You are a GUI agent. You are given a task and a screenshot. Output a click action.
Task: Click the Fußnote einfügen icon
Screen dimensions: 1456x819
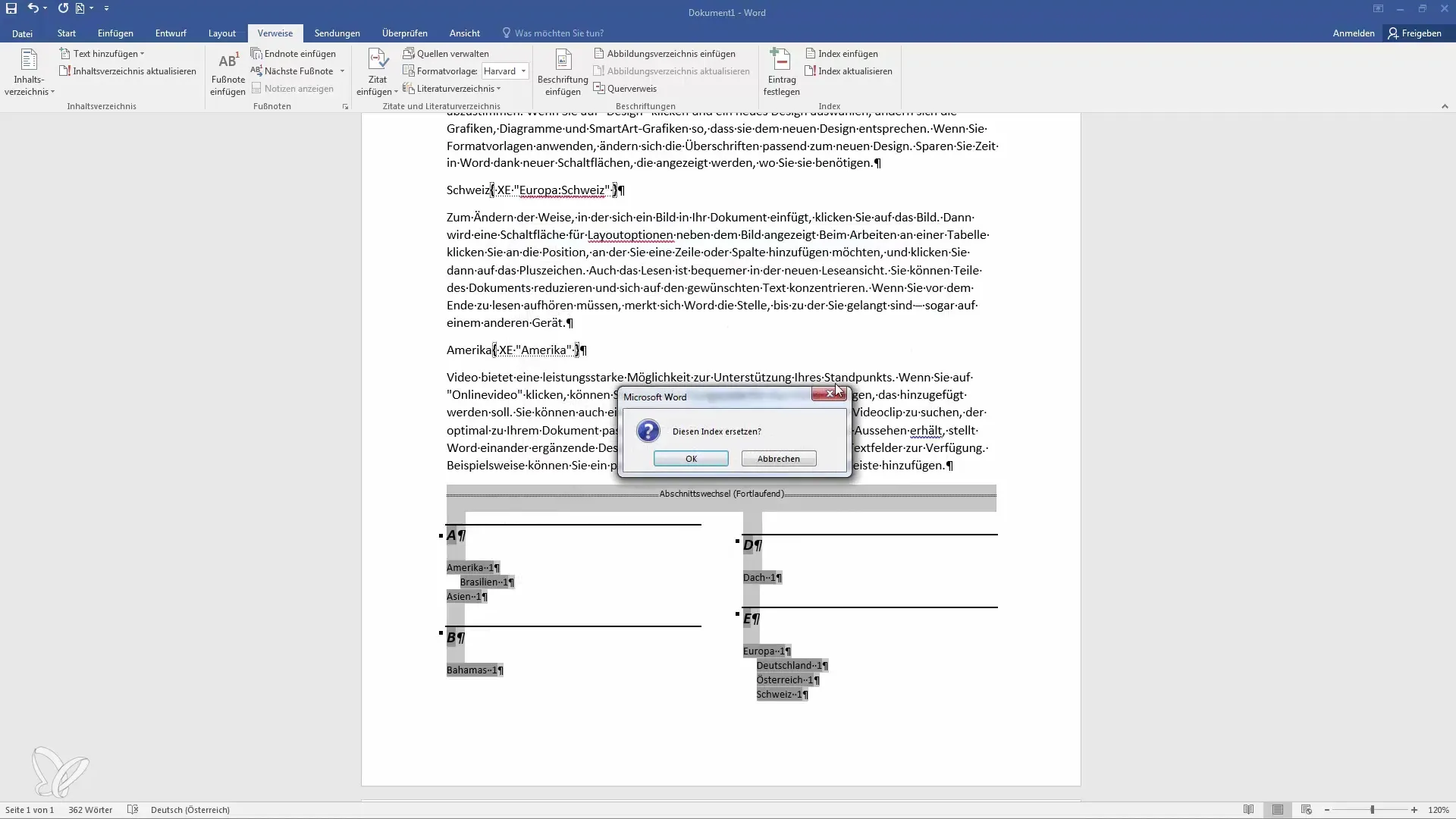227,62
